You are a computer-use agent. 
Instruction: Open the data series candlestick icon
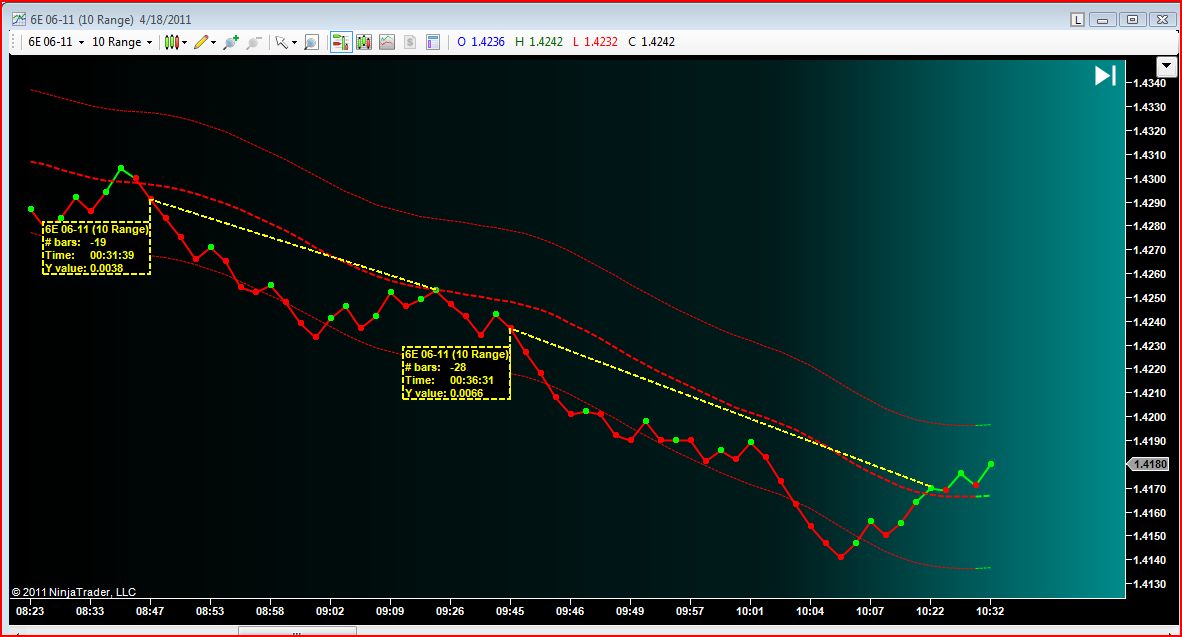tap(364, 42)
